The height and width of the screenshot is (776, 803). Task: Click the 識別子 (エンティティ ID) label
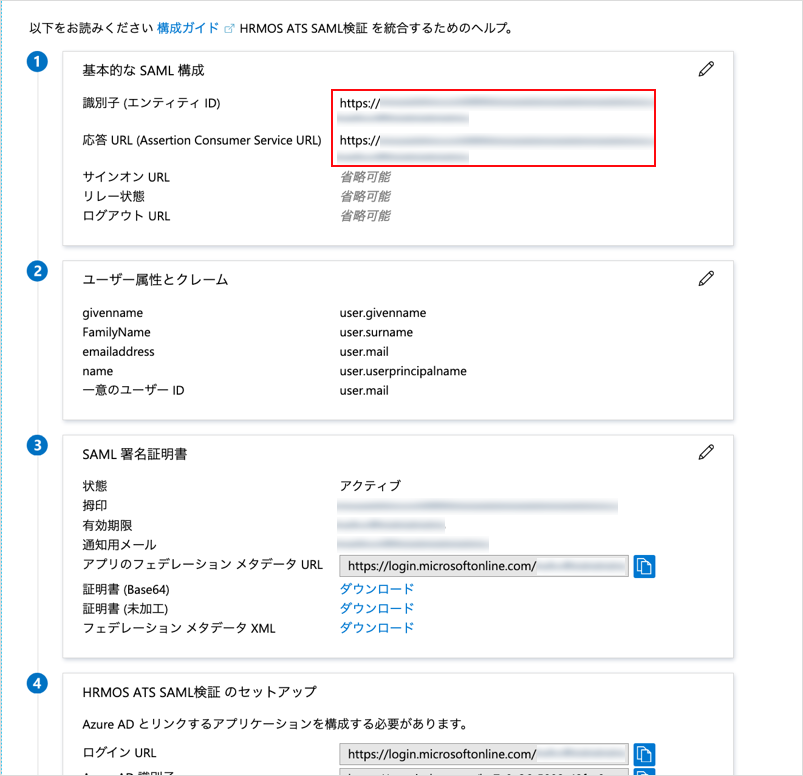151,103
